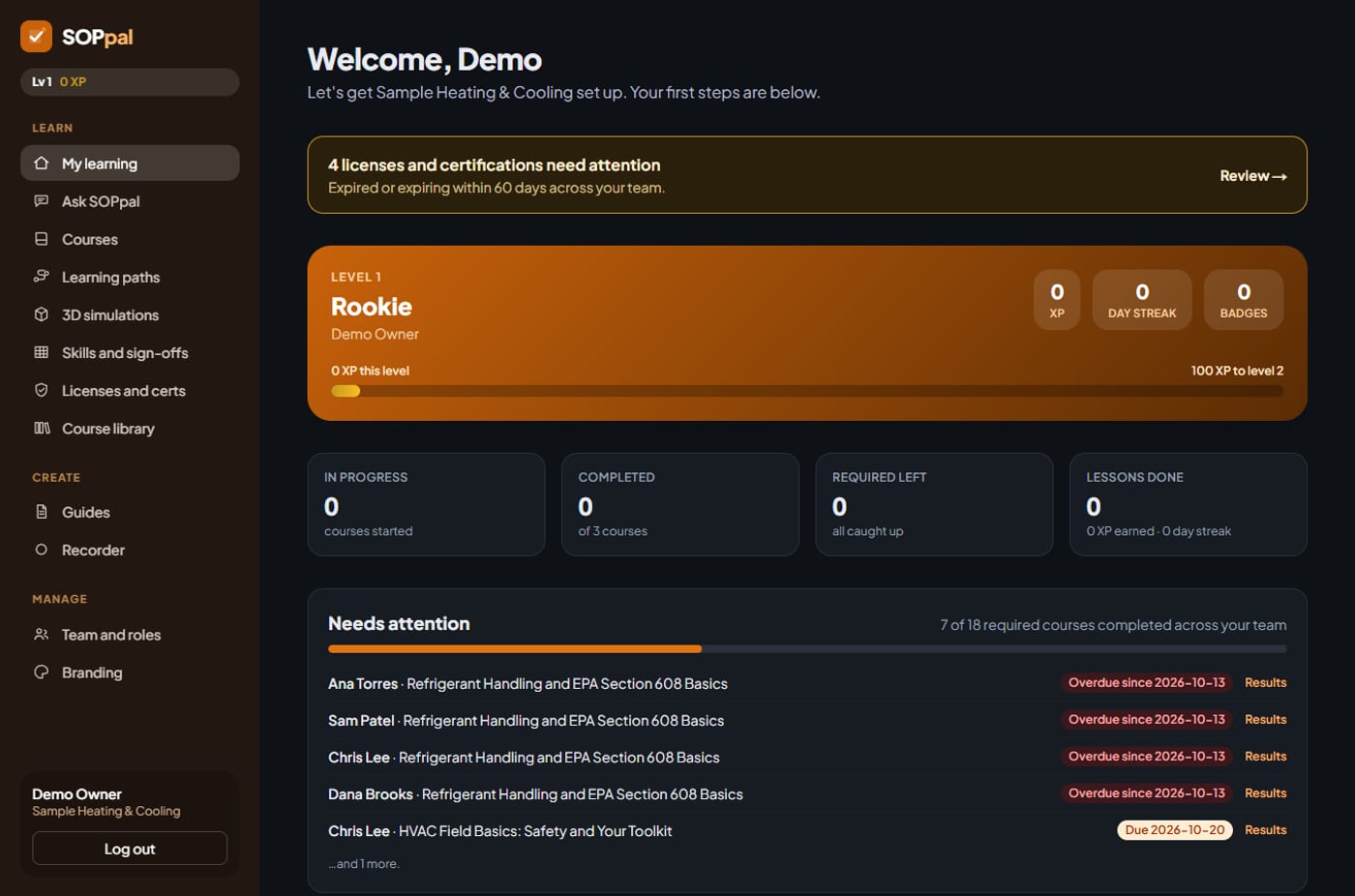Open Licenses and certs page

[x=130, y=390]
